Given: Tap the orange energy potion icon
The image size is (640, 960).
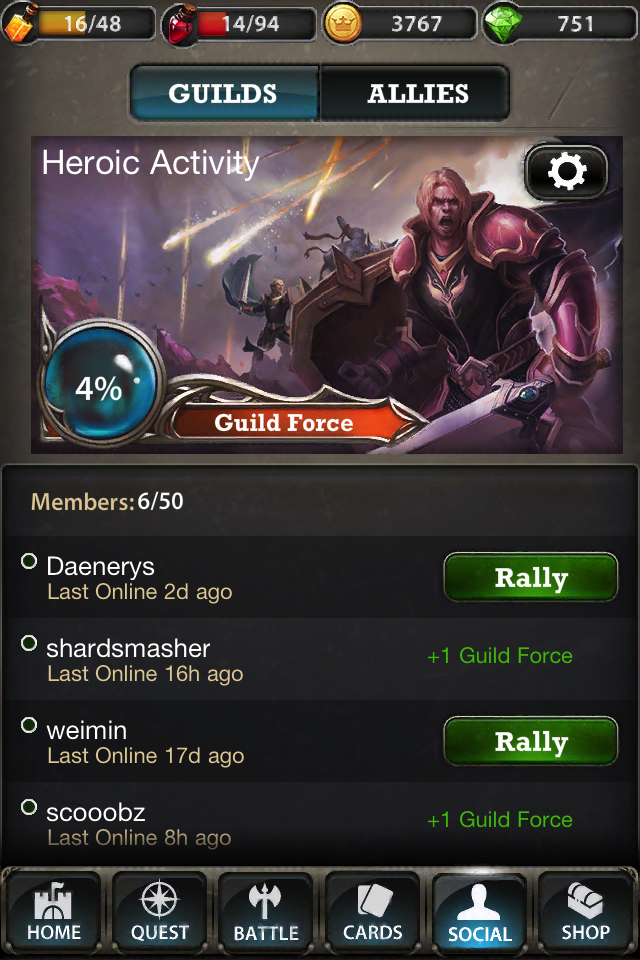Looking at the screenshot, I should coord(20,23).
